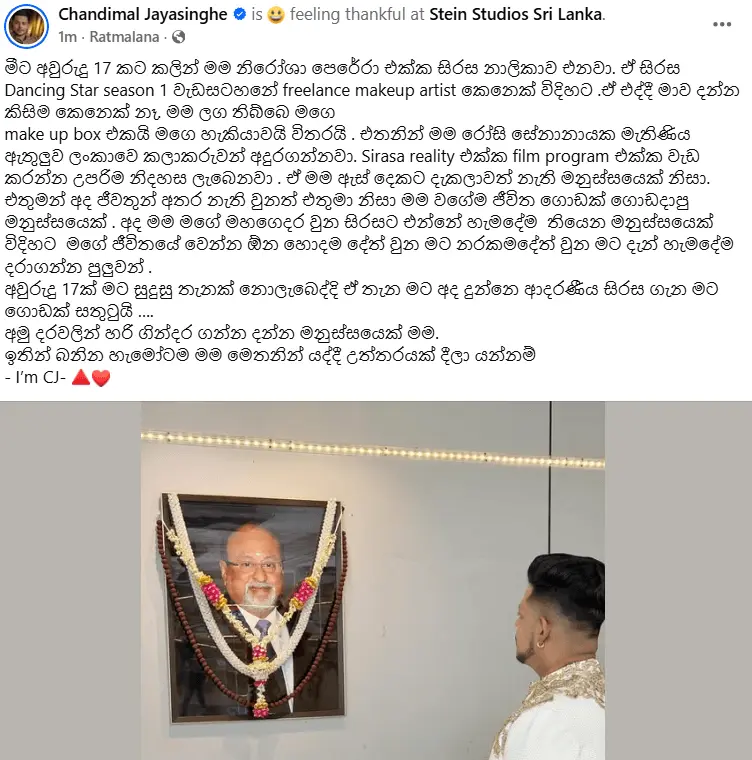Click the man in white outfit in photo
The image size is (752, 760).
pos(550,657)
